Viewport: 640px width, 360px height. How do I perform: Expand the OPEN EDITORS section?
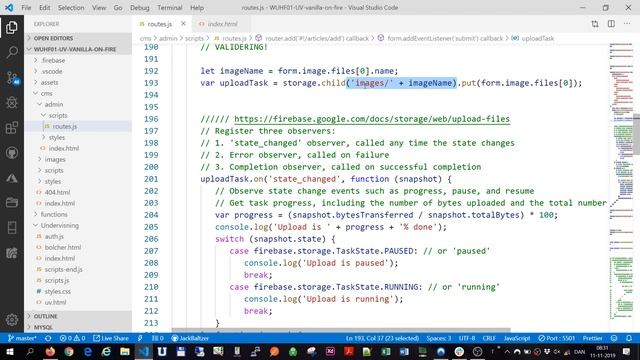(78, 38)
